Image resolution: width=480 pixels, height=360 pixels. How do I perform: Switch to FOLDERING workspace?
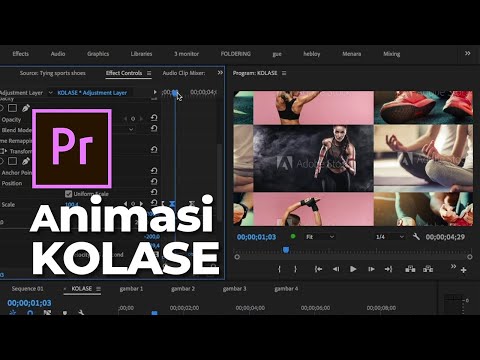pyautogui.click(x=236, y=54)
